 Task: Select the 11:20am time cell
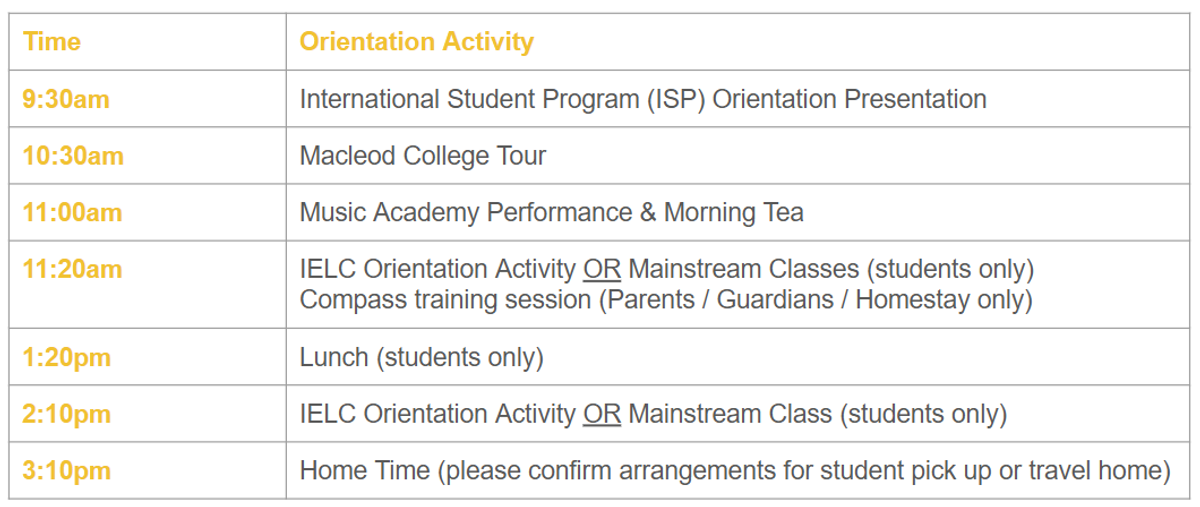[72, 269]
